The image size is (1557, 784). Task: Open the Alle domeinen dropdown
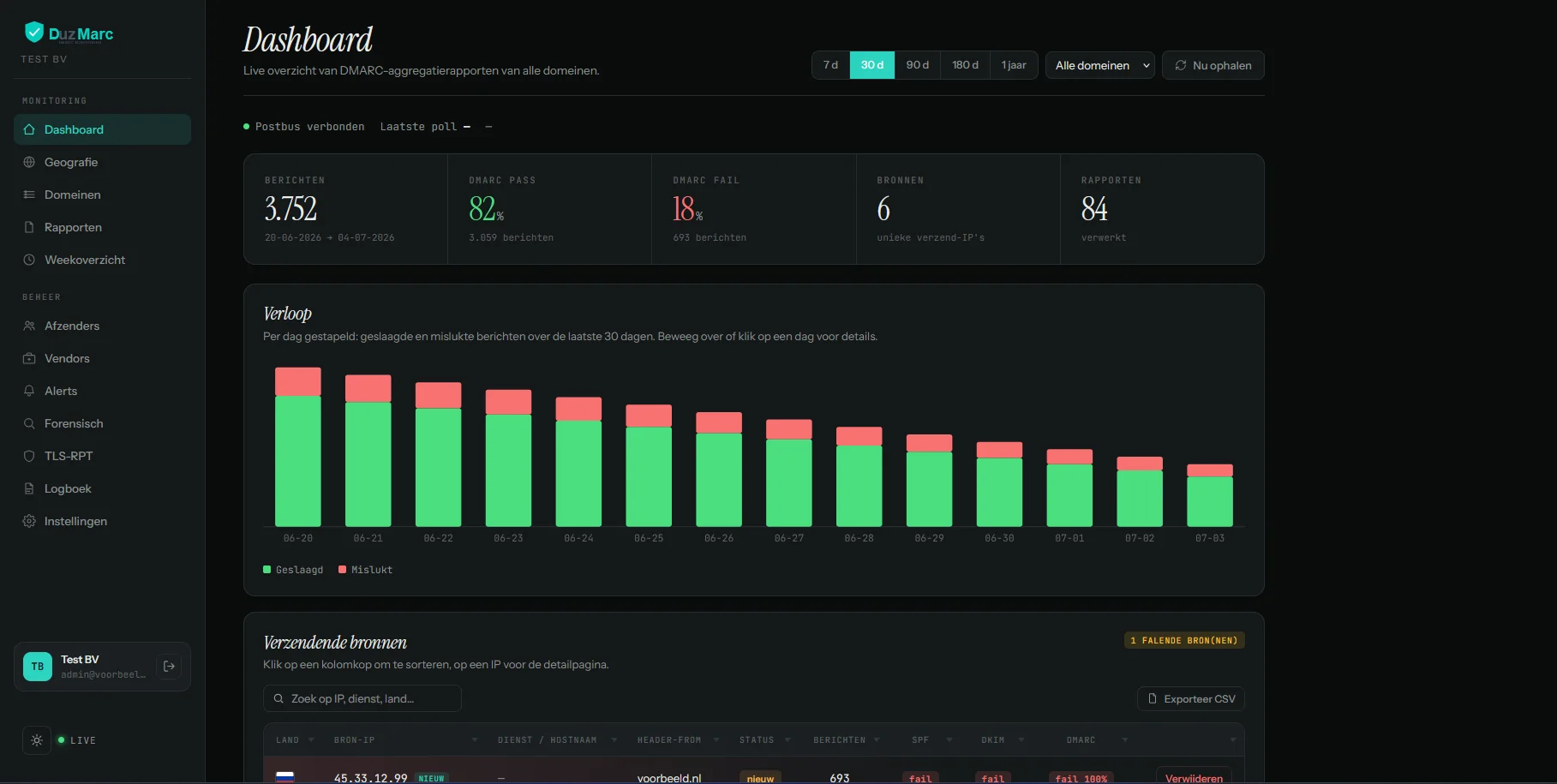pyautogui.click(x=1100, y=65)
